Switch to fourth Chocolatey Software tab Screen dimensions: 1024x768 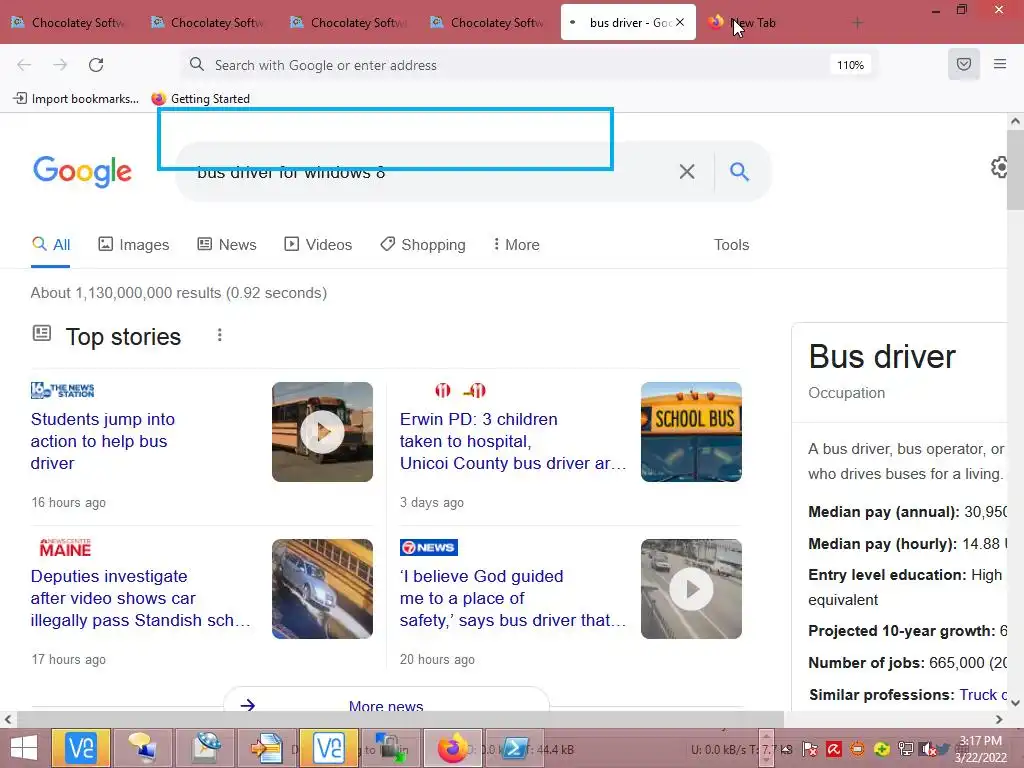tap(489, 22)
